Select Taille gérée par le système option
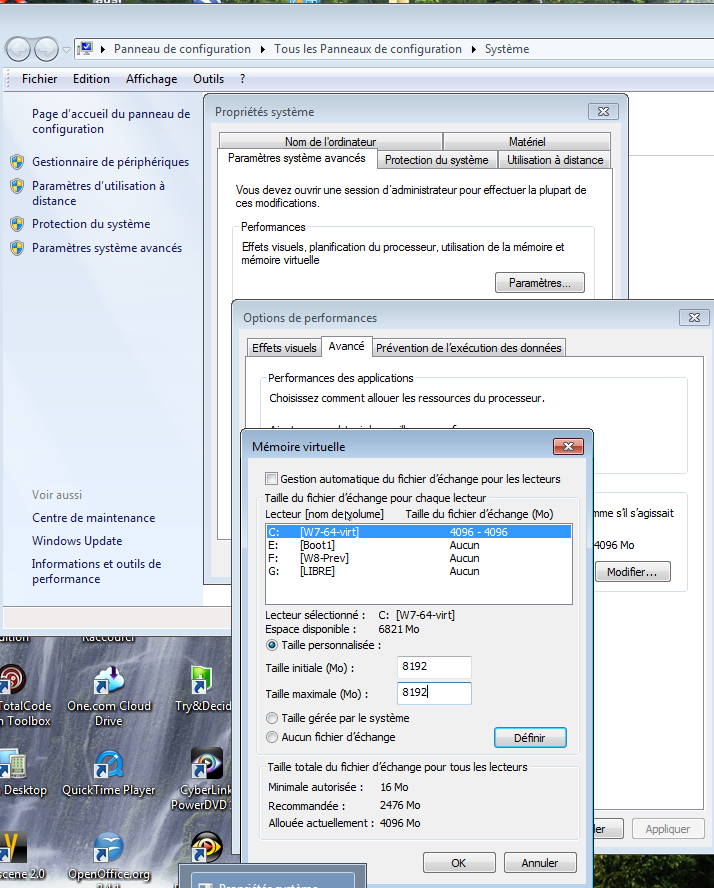The width and height of the screenshot is (714, 888). (272, 718)
